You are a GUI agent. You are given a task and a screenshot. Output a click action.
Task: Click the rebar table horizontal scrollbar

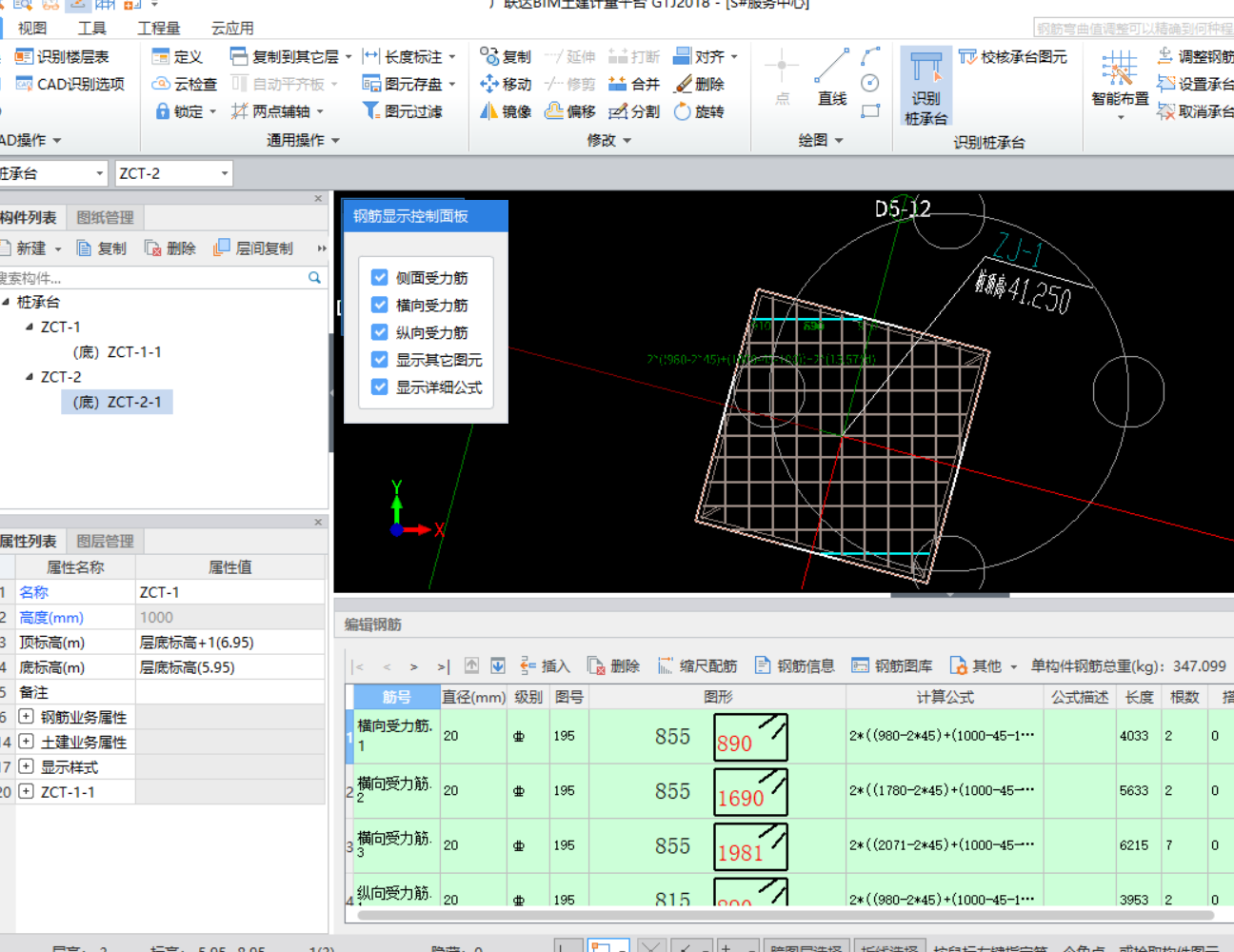click(x=786, y=916)
